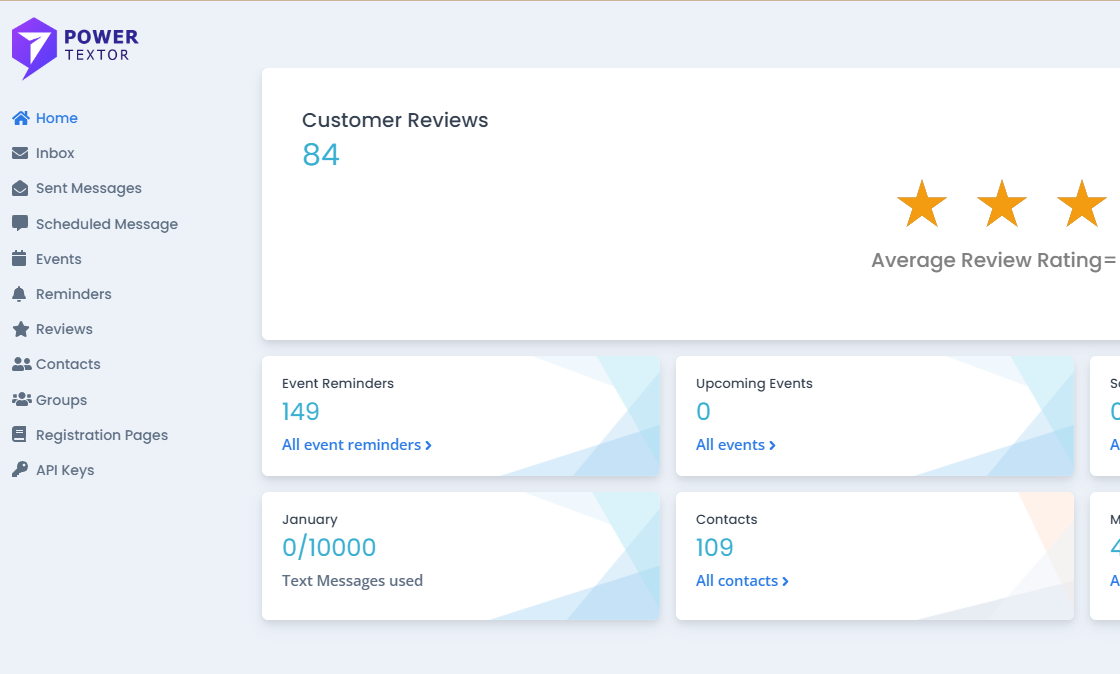Click the second orange rating star
Screen dimensions: 1120x674
click(x=1001, y=204)
